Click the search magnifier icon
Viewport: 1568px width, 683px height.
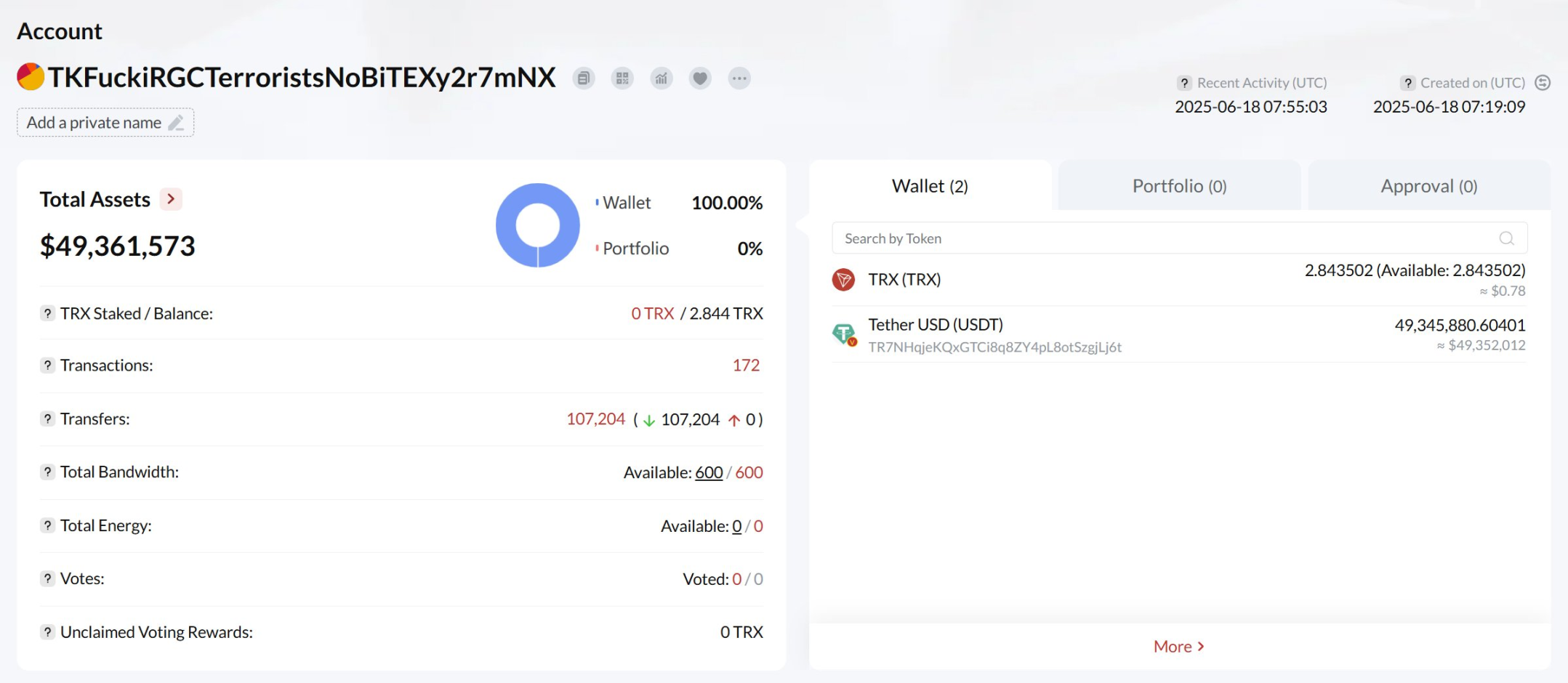(x=1506, y=238)
